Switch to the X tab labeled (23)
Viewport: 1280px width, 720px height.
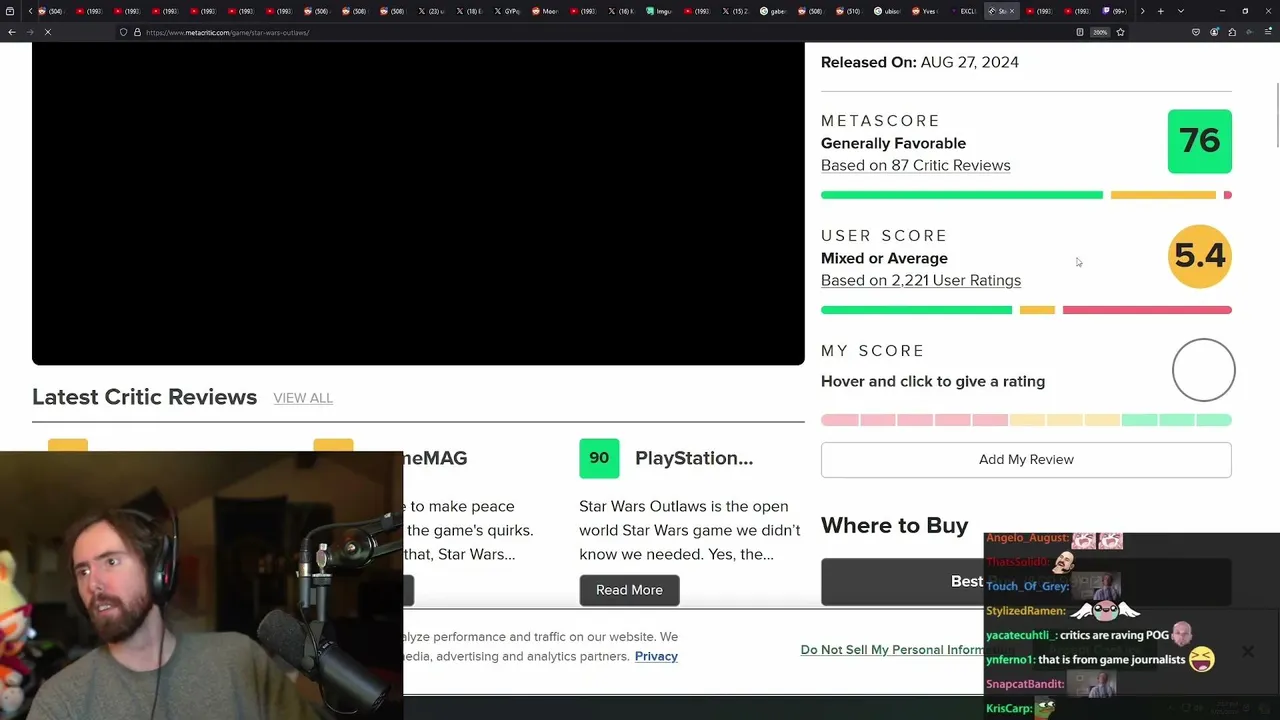[x=430, y=11]
